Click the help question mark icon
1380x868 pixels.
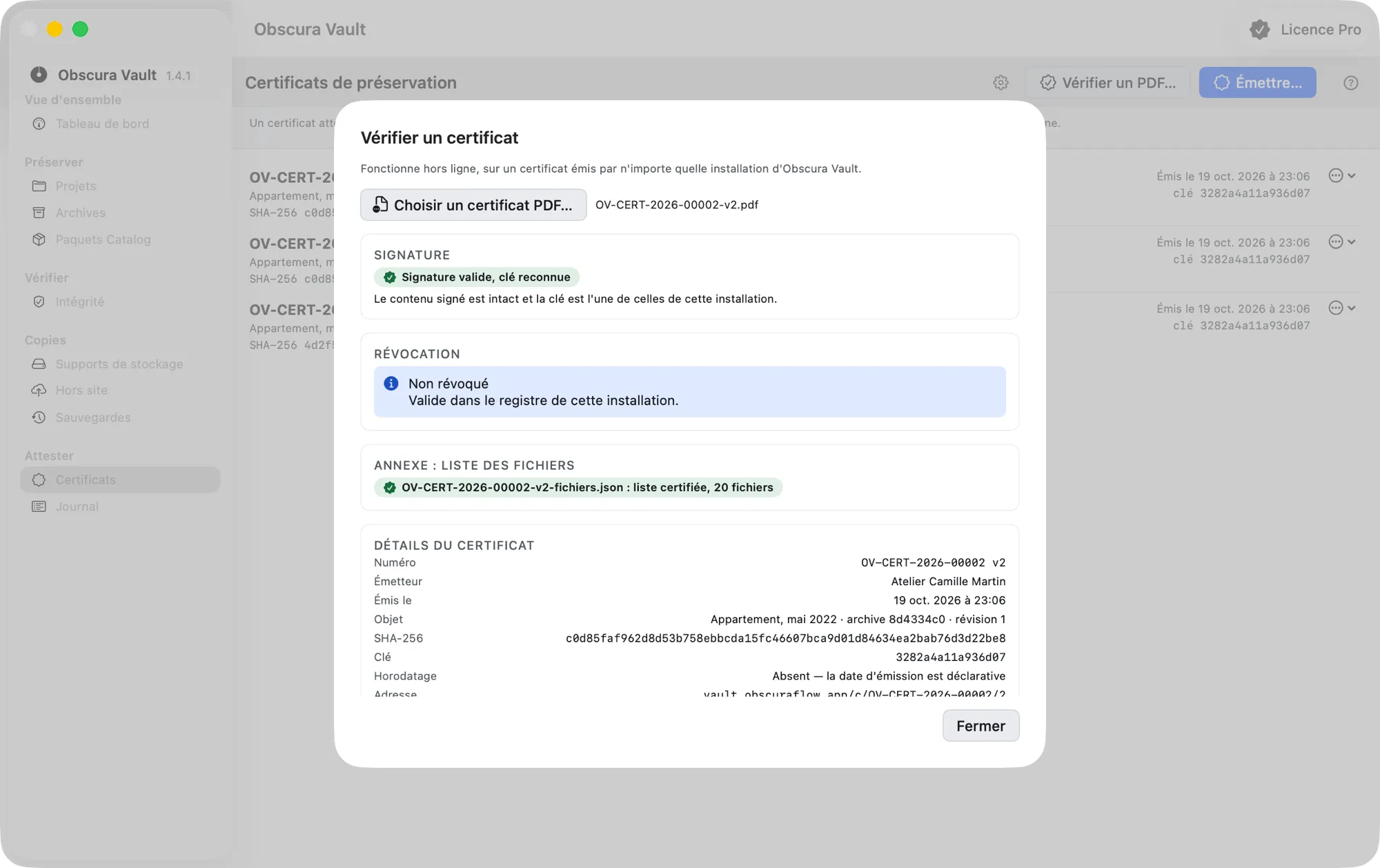[x=1351, y=83]
